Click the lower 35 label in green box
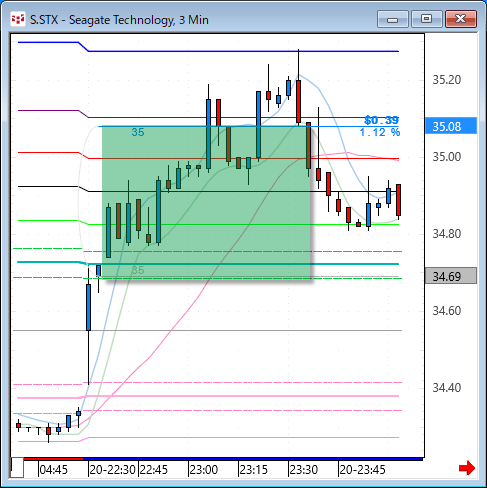The width and height of the screenshot is (487, 488). pos(138,270)
